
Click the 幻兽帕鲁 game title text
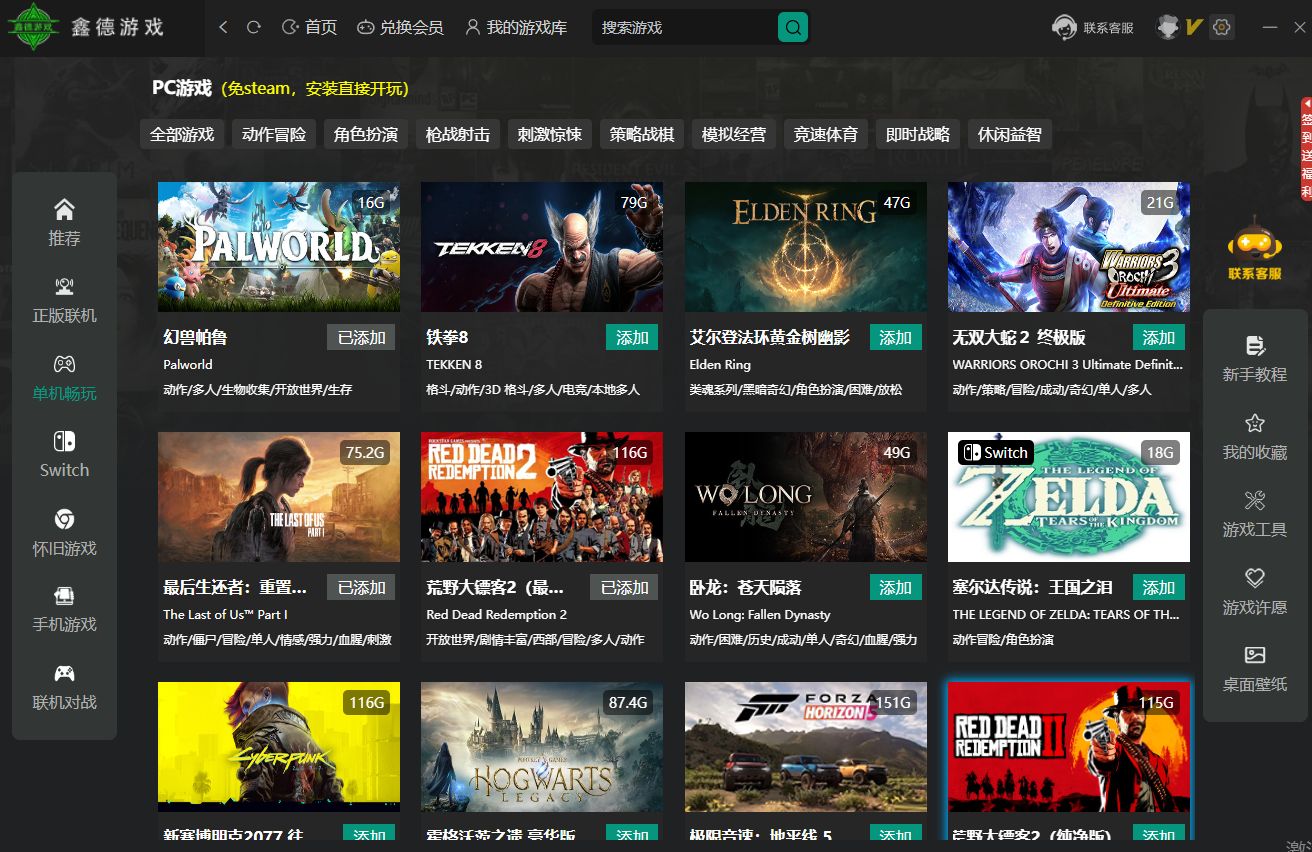pyautogui.click(x=195, y=338)
